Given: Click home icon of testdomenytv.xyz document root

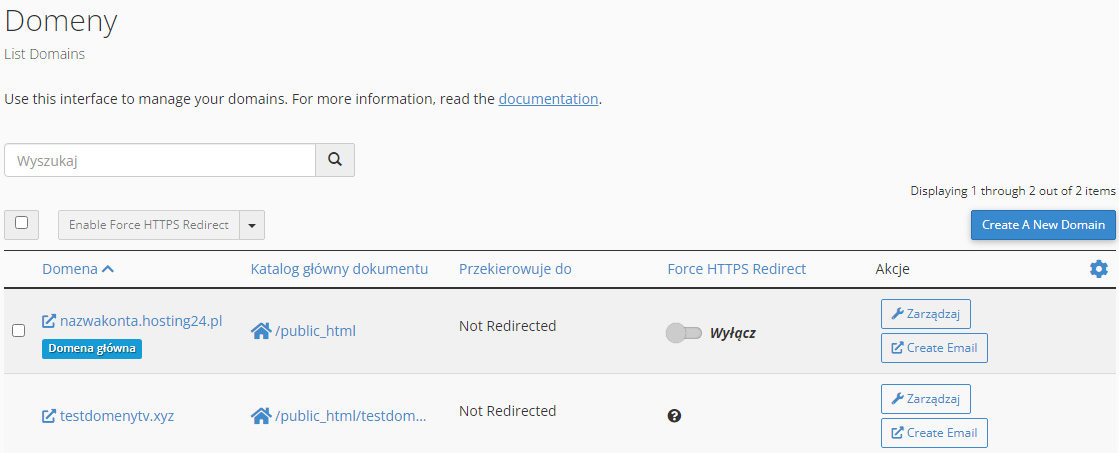Looking at the screenshot, I should pos(261,415).
